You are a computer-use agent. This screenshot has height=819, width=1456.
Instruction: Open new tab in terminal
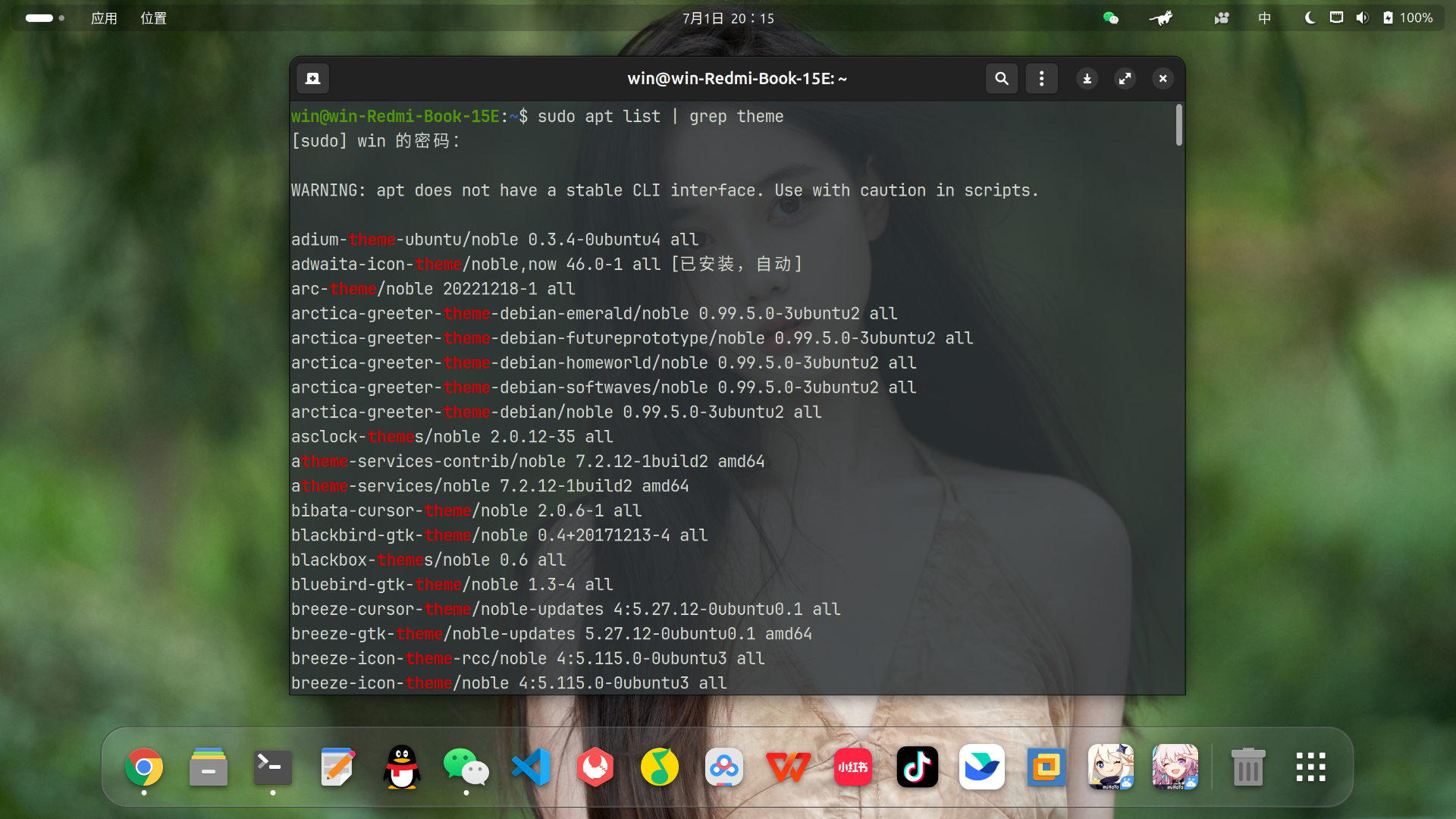pyautogui.click(x=312, y=78)
